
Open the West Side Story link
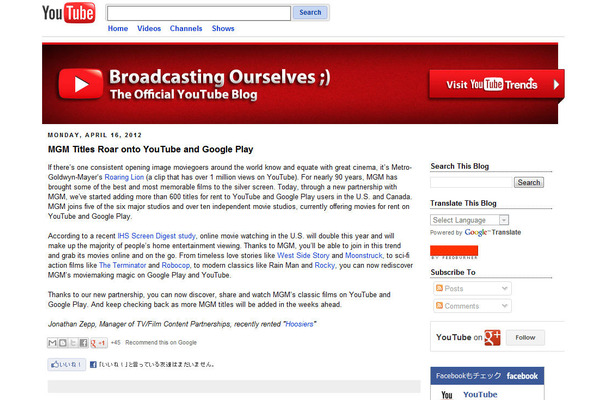coord(303,255)
